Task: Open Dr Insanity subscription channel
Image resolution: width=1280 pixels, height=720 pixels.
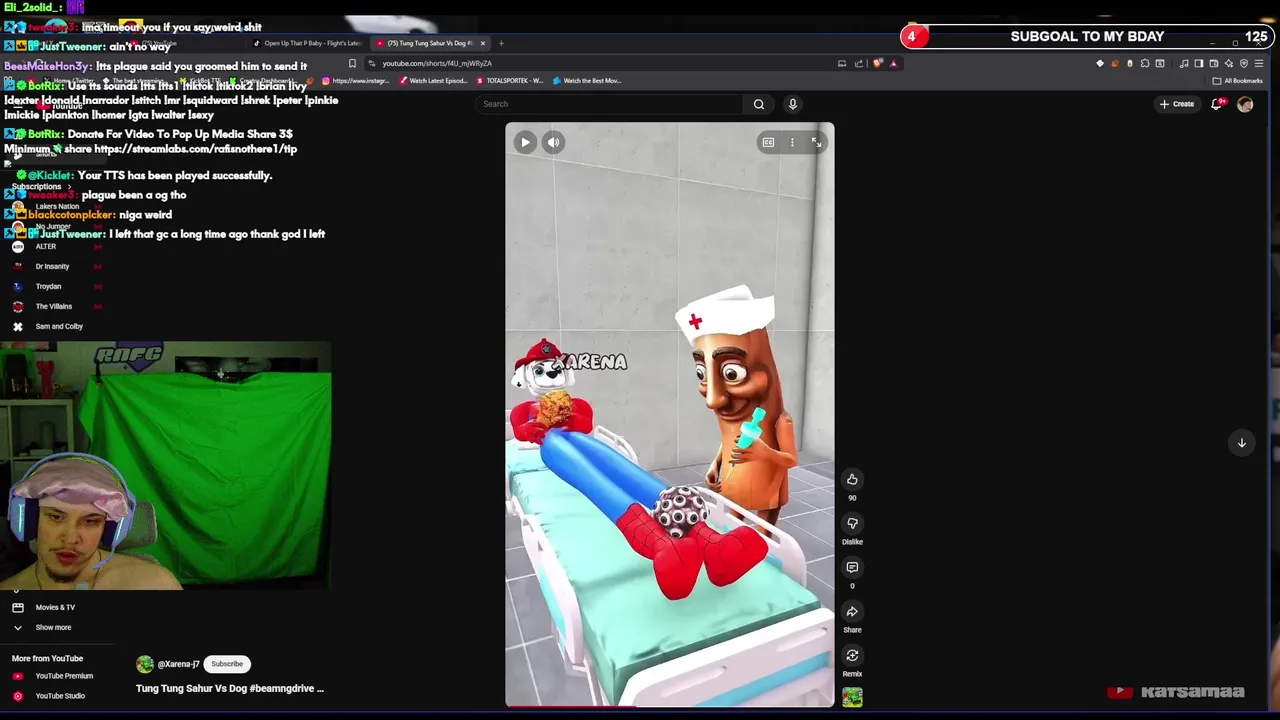Action: pyautogui.click(x=52, y=266)
